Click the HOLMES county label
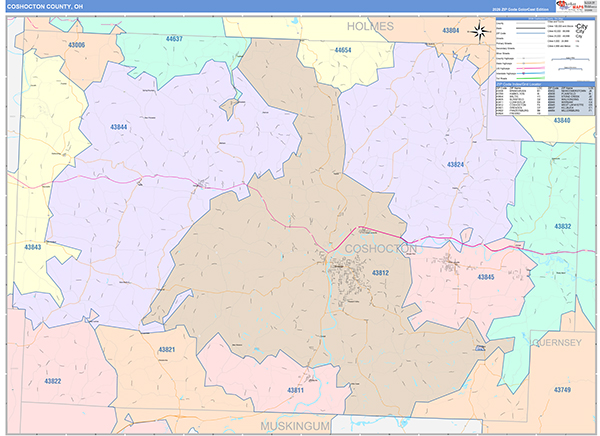 (x=370, y=26)
